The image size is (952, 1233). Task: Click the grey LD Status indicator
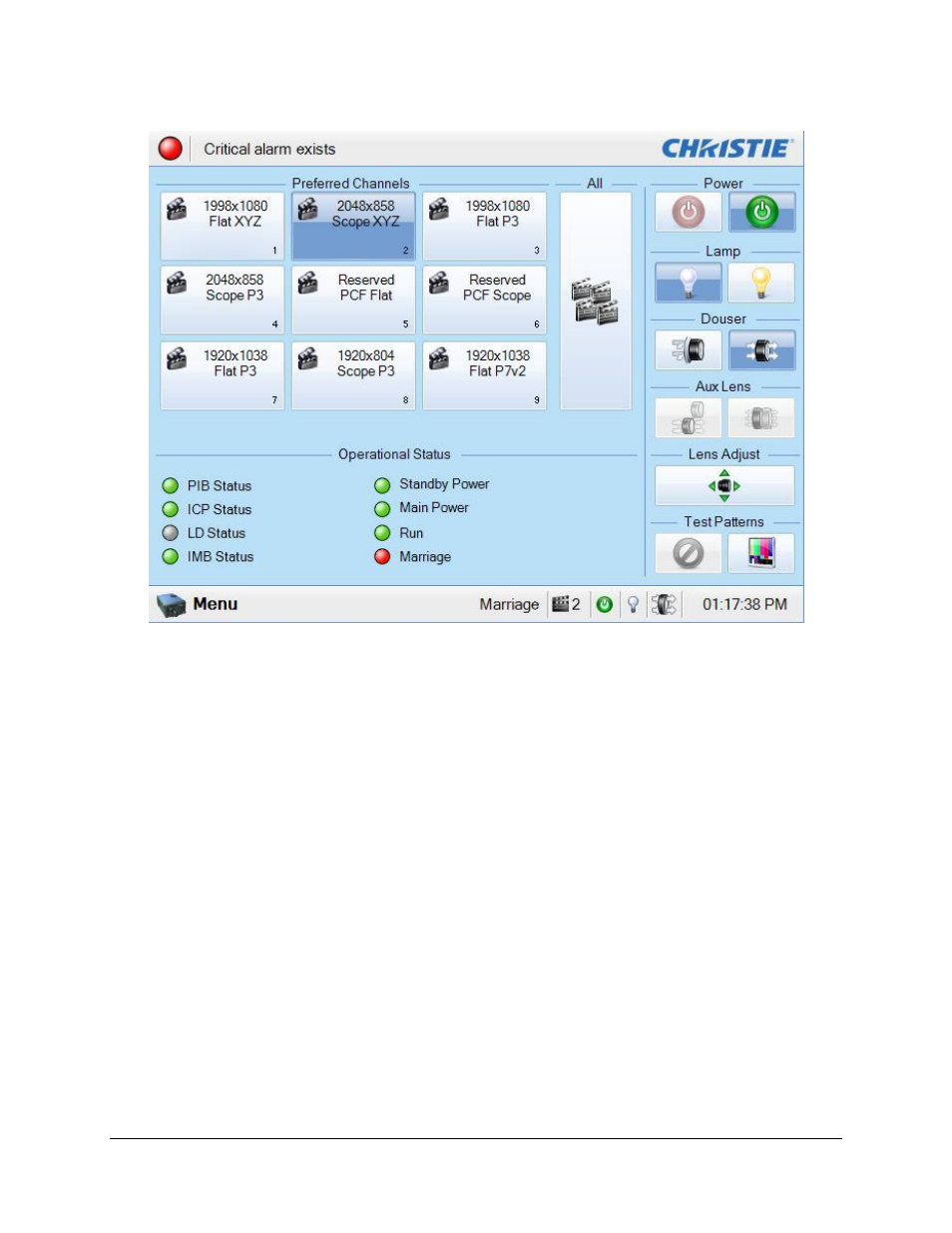[171, 533]
